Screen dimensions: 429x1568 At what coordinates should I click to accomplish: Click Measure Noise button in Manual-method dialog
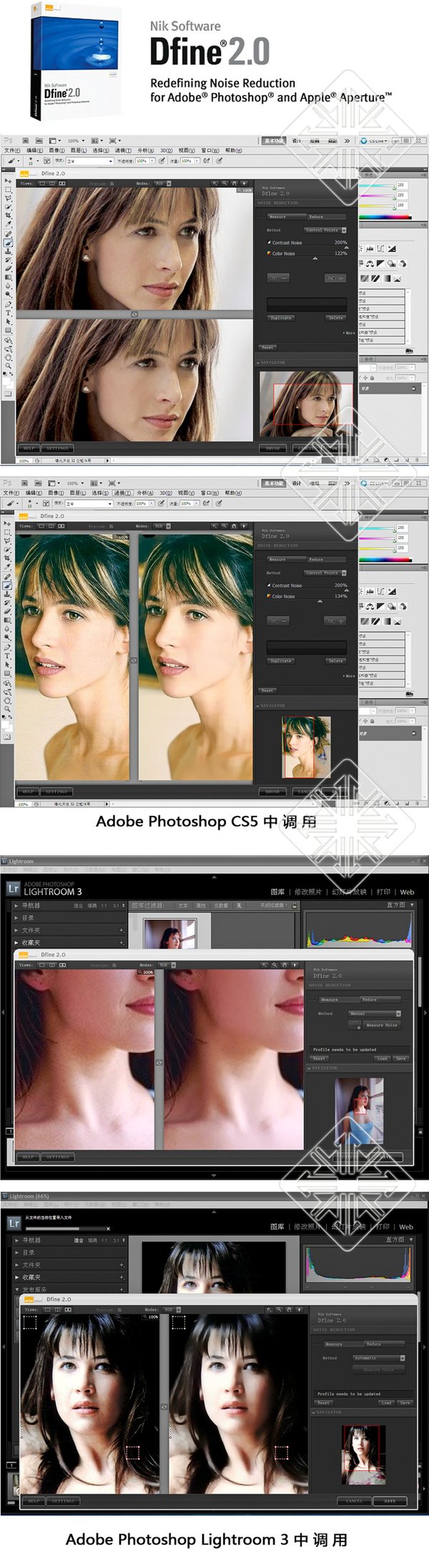pos(381,1025)
